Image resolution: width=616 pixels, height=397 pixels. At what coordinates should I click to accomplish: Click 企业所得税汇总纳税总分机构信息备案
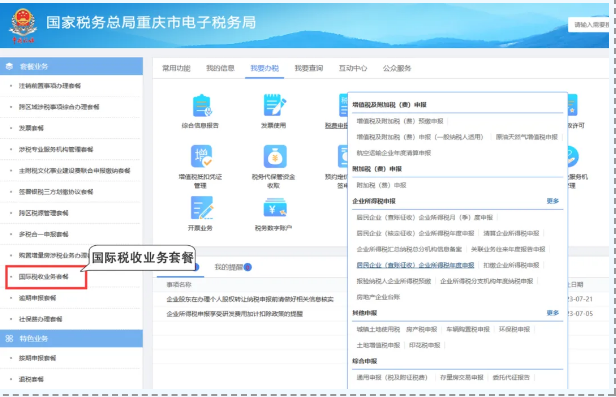point(409,249)
